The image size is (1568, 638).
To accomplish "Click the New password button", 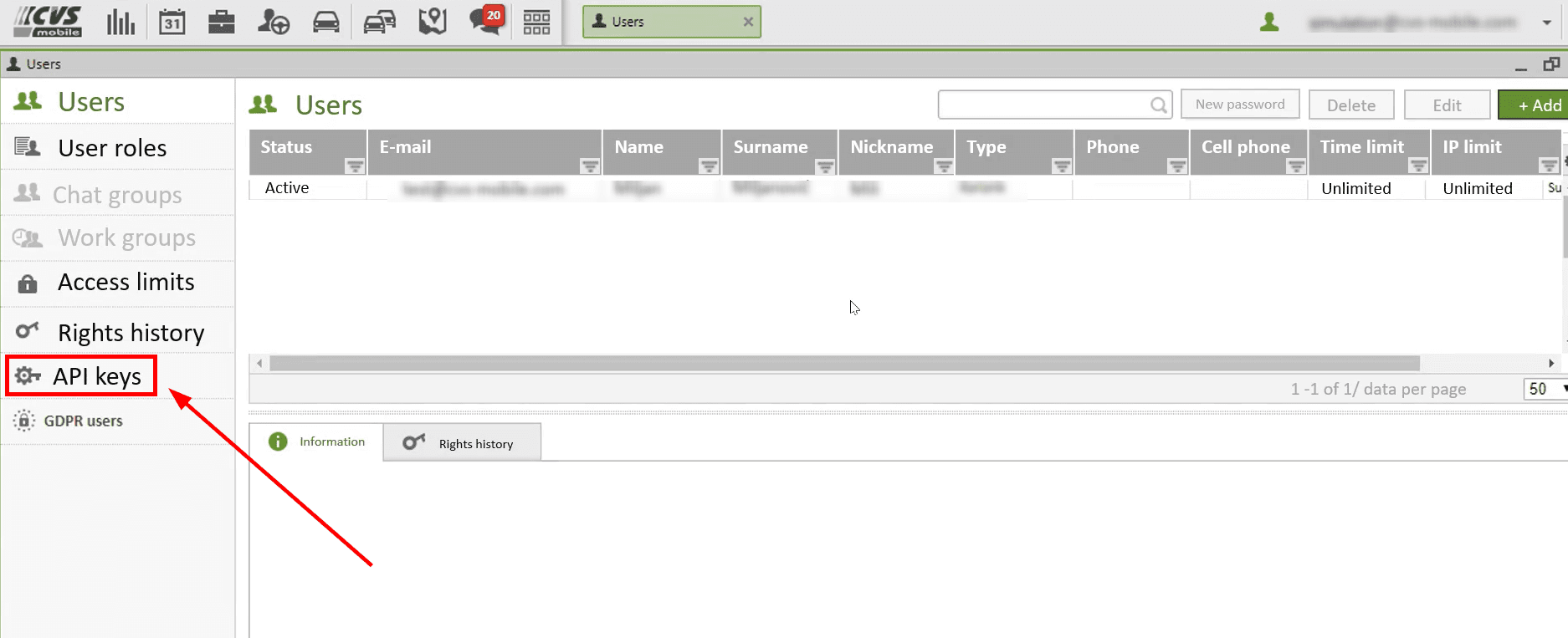I will coord(1240,105).
